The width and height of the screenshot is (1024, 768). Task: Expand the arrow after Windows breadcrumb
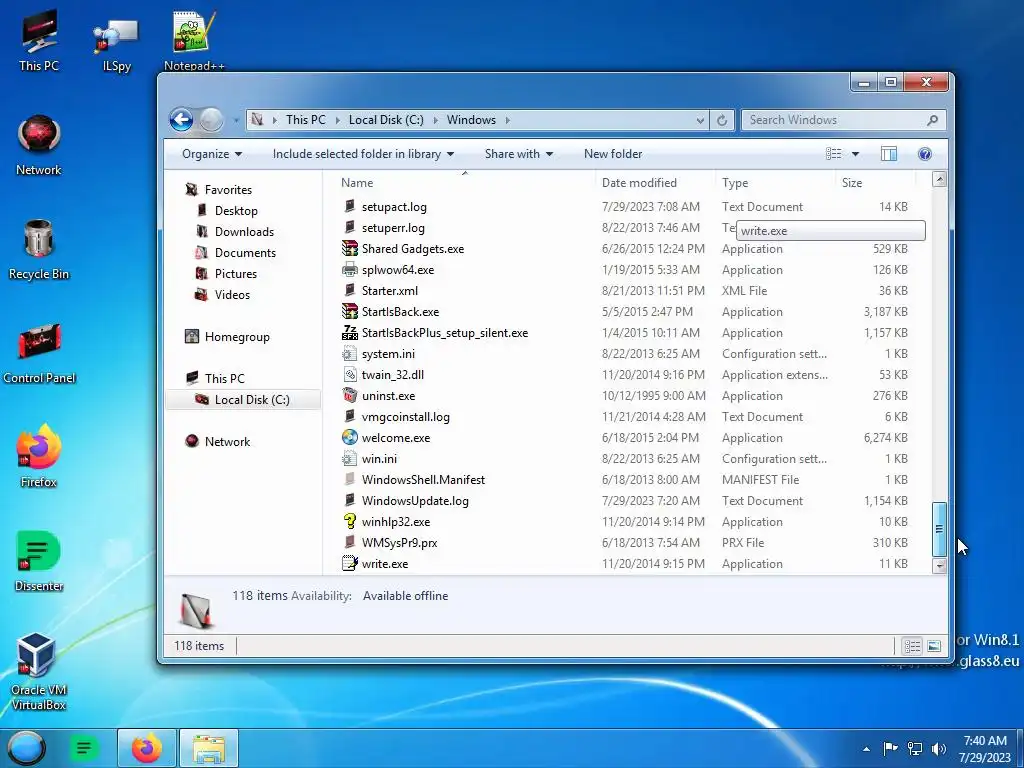[x=507, y=120]
